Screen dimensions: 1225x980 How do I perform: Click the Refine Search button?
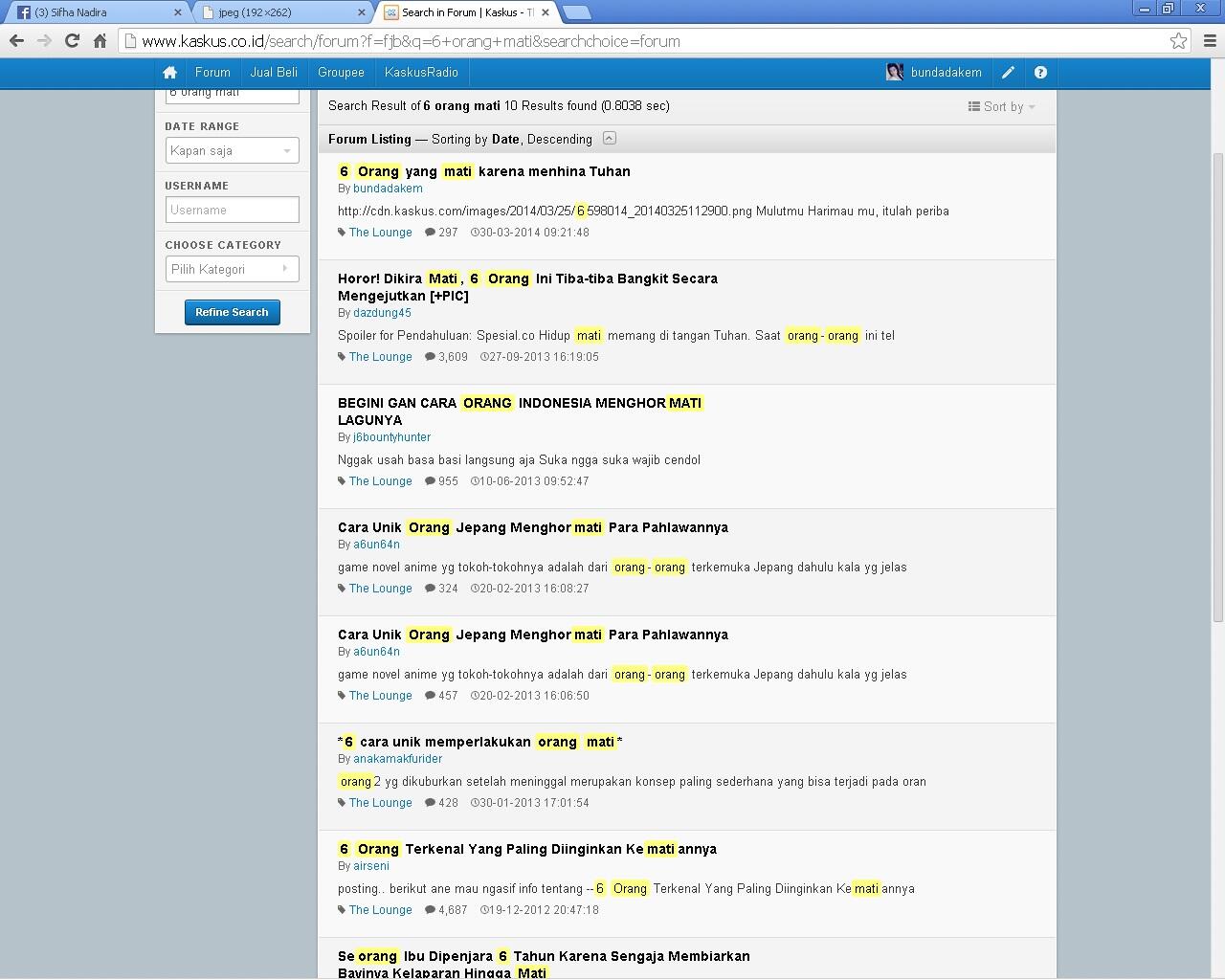[232, 312]
